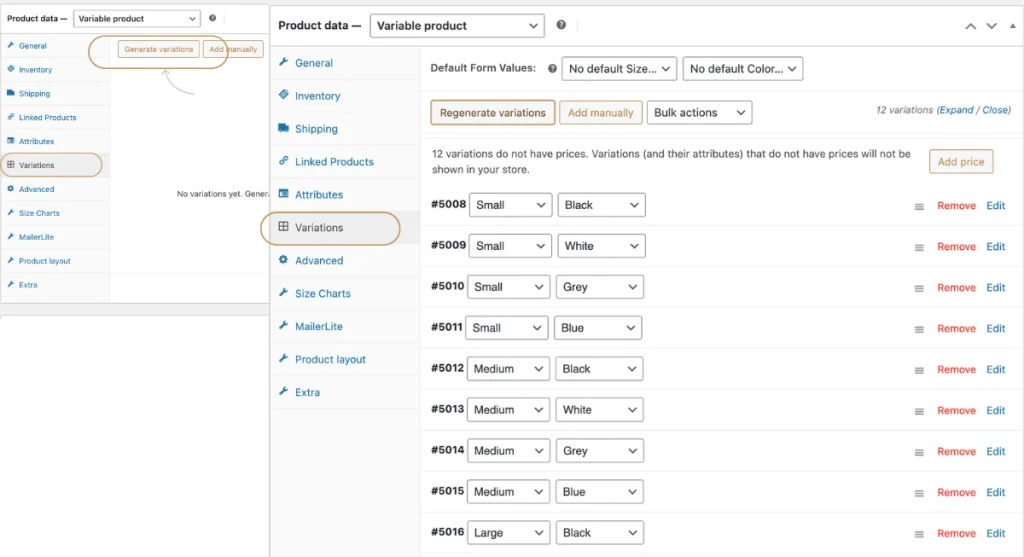Viewport: 1024px width, 557px height.
Task: Remove variation #5008
Action: [x=956, y=206]
